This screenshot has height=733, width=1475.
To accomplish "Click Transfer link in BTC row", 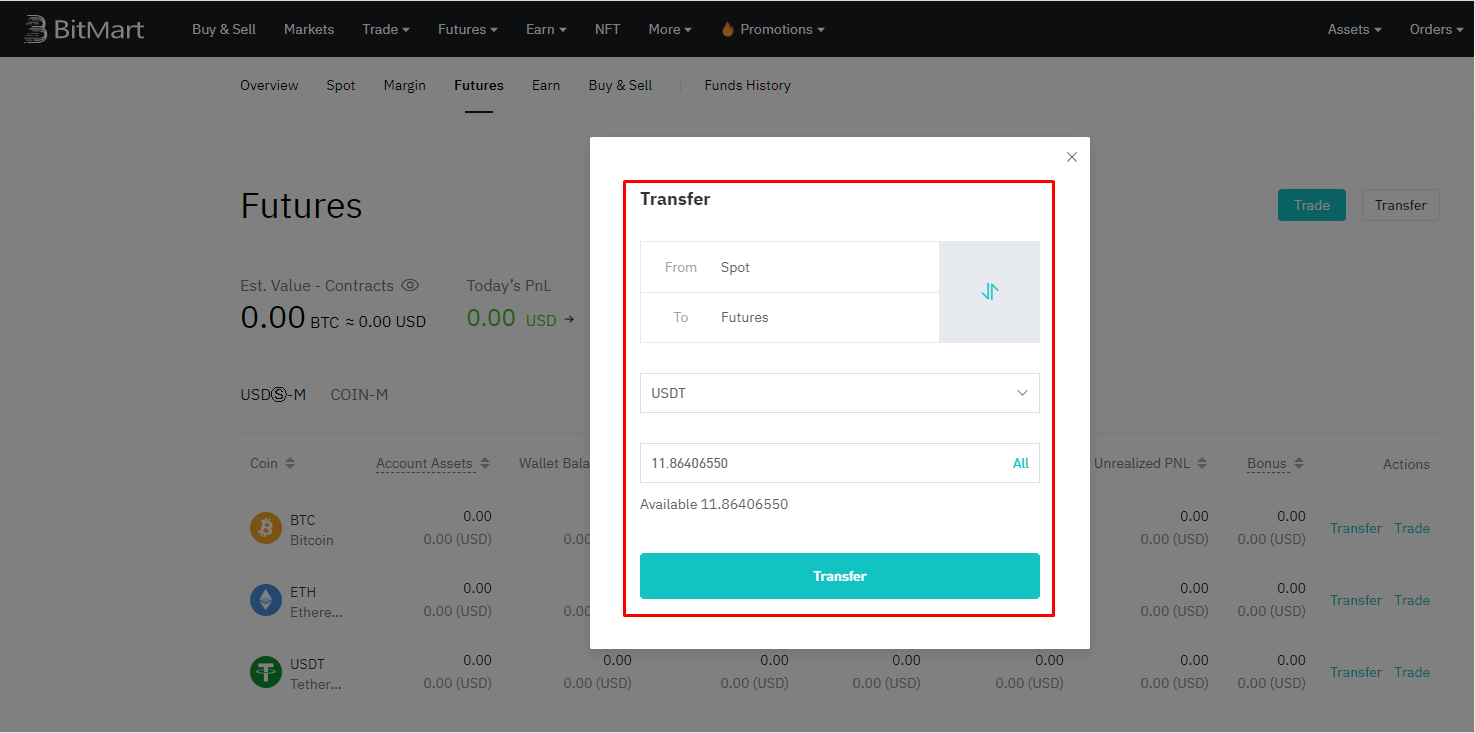I will 1356,528.
